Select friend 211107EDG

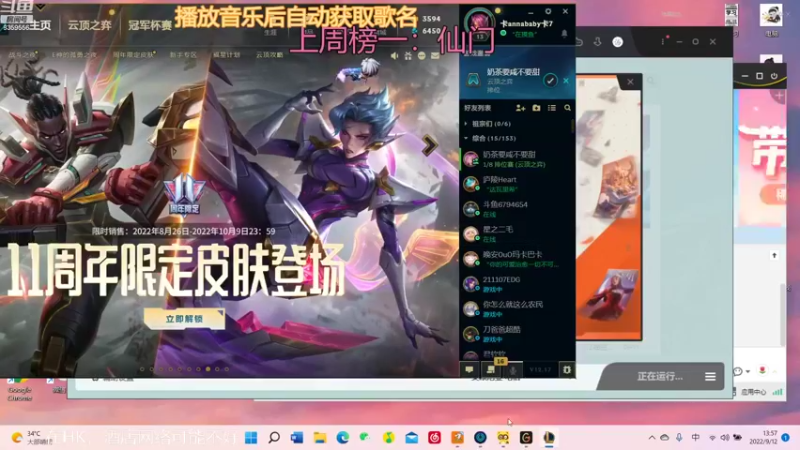coord(515,284)
